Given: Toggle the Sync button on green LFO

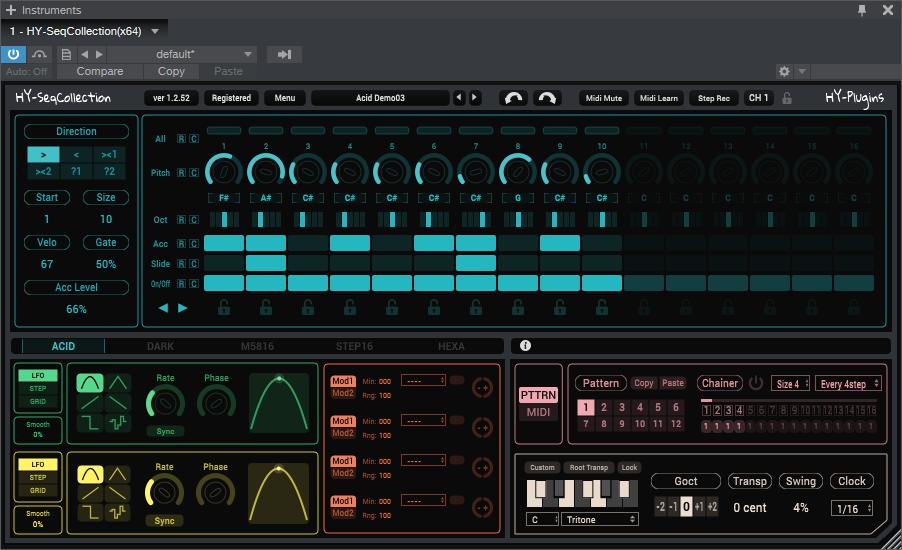Looking at the screenshot, I should click(165, 431).
